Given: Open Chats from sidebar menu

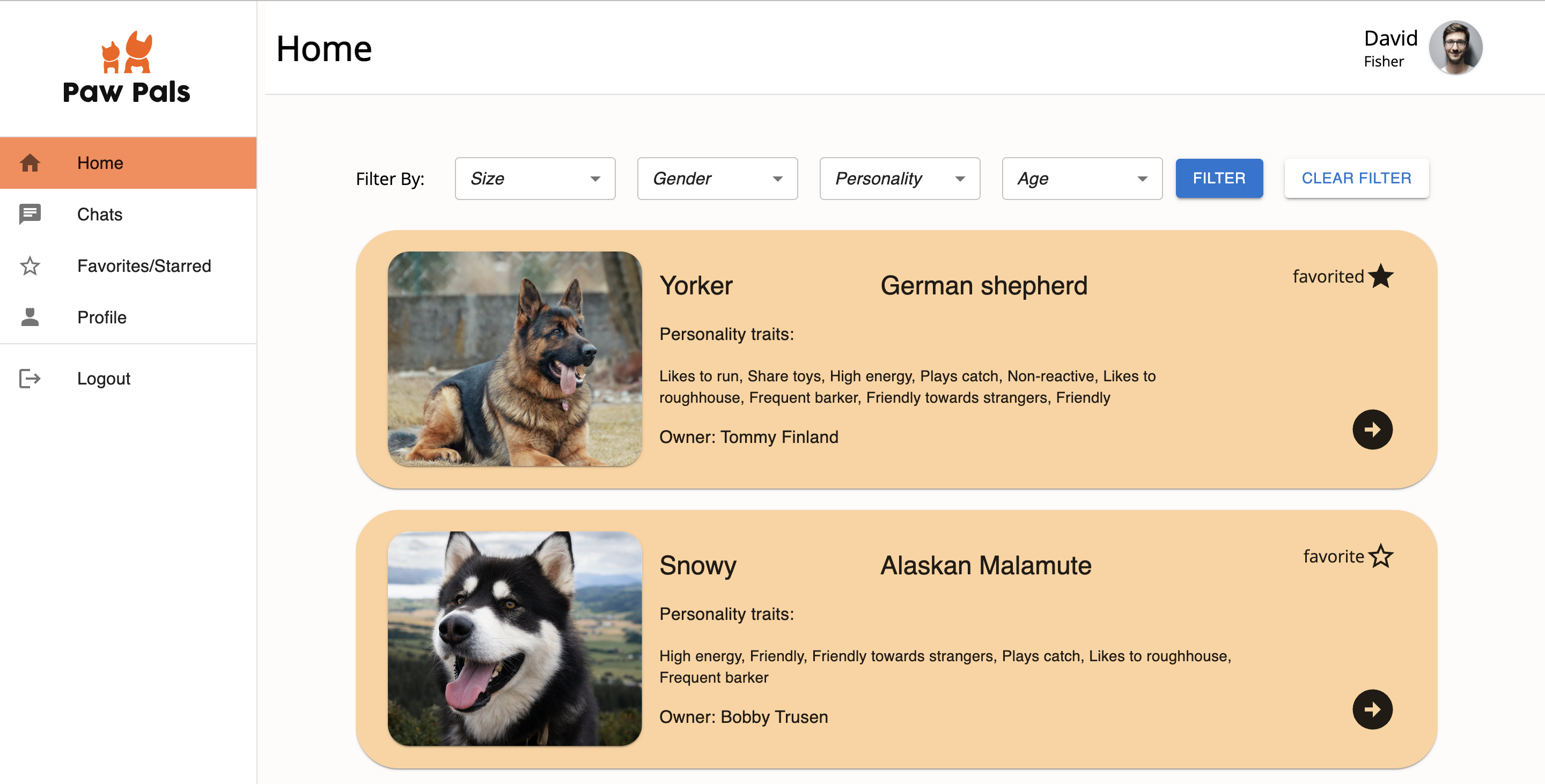Looking at the screenshot, I should tap(128, 215).
